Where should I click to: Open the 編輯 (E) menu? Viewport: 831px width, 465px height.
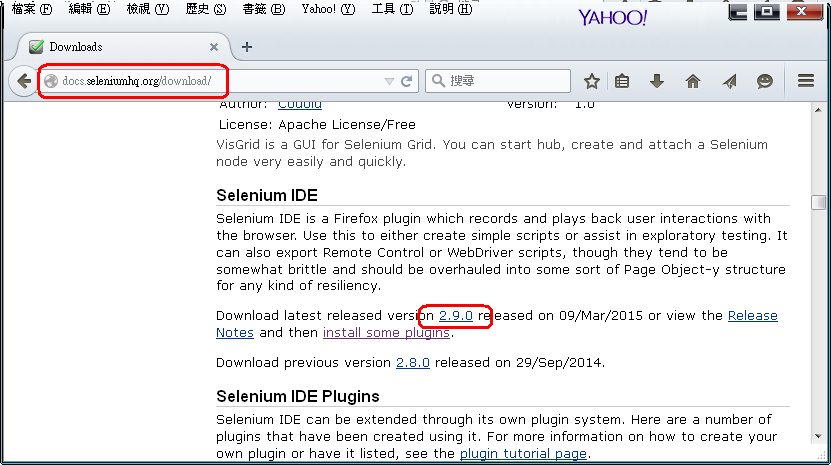coord(90,8)
